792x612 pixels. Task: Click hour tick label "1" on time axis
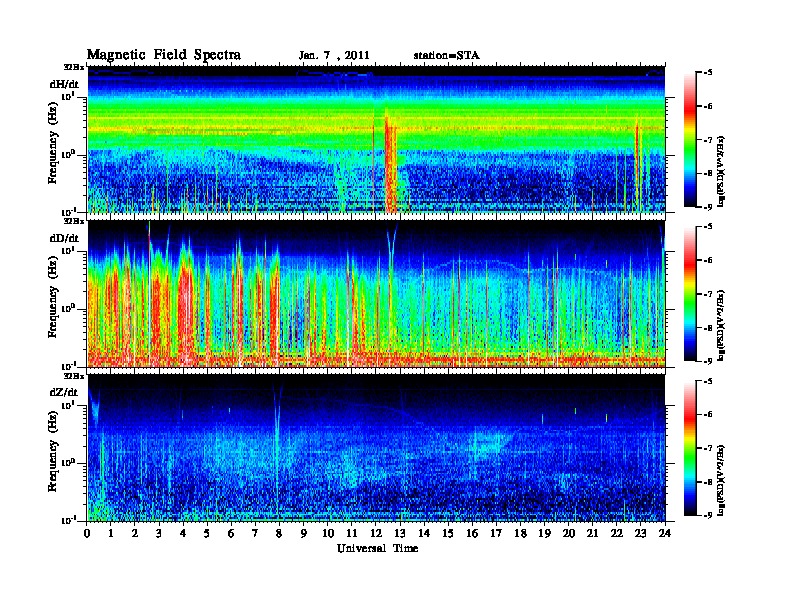(111, 533)
